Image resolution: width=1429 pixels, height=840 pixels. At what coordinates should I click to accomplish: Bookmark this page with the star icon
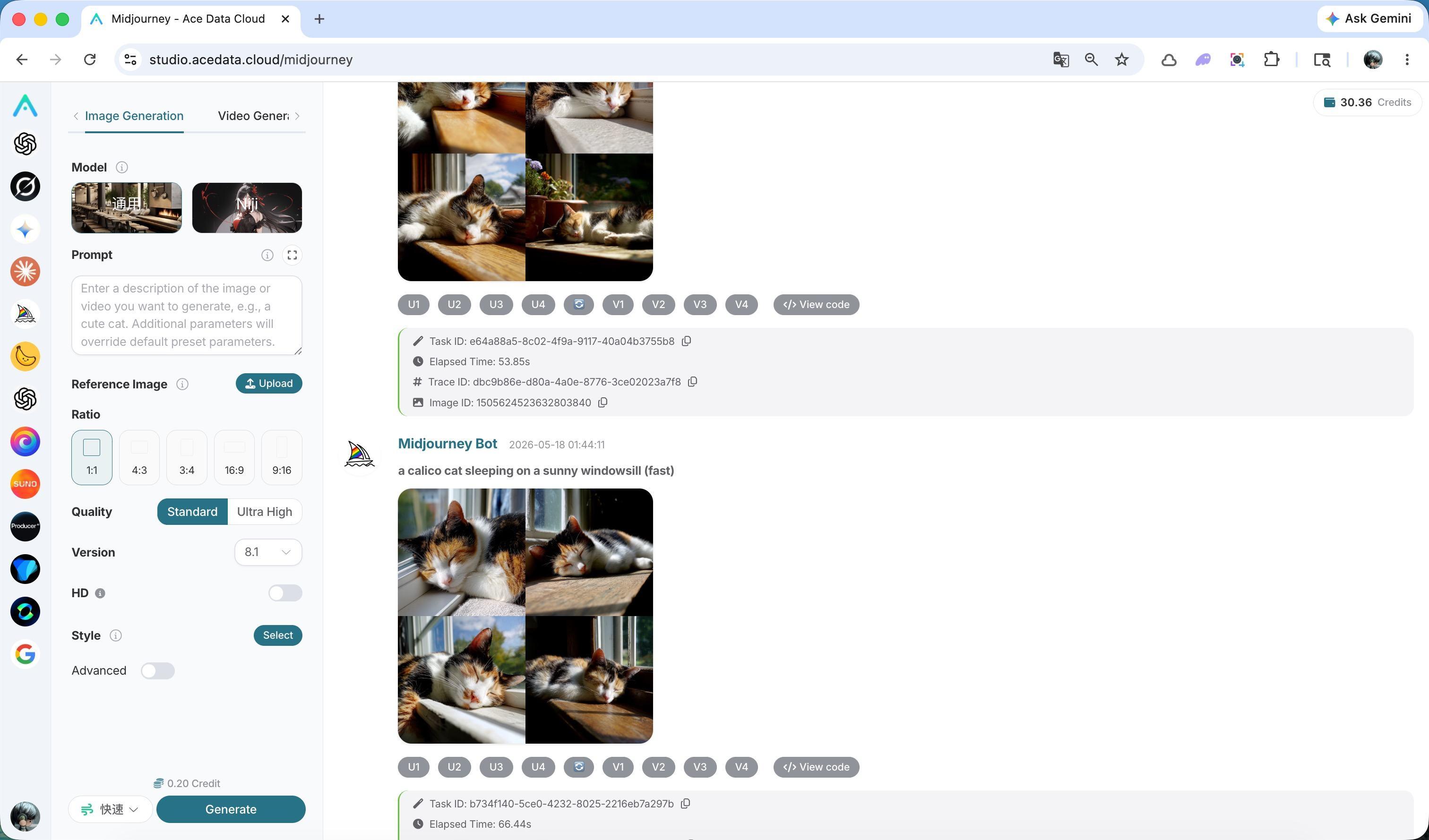coord(1122,60)
